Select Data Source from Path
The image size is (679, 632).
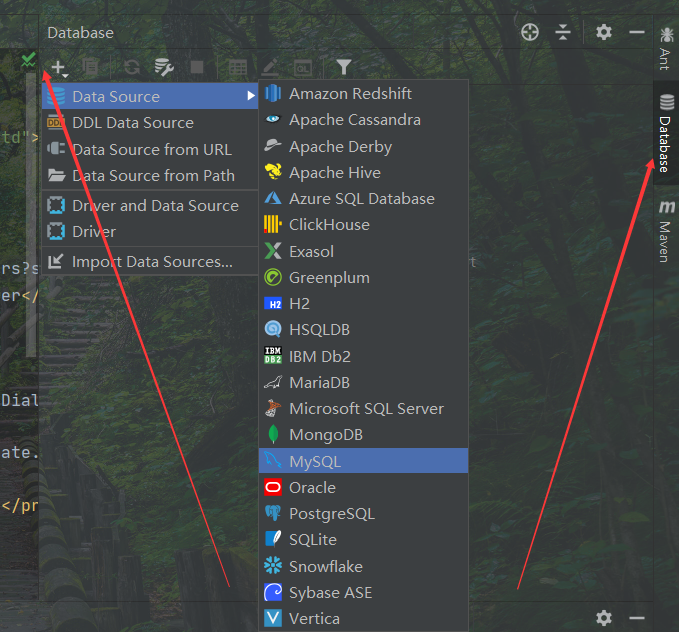[x=150, y=175]
